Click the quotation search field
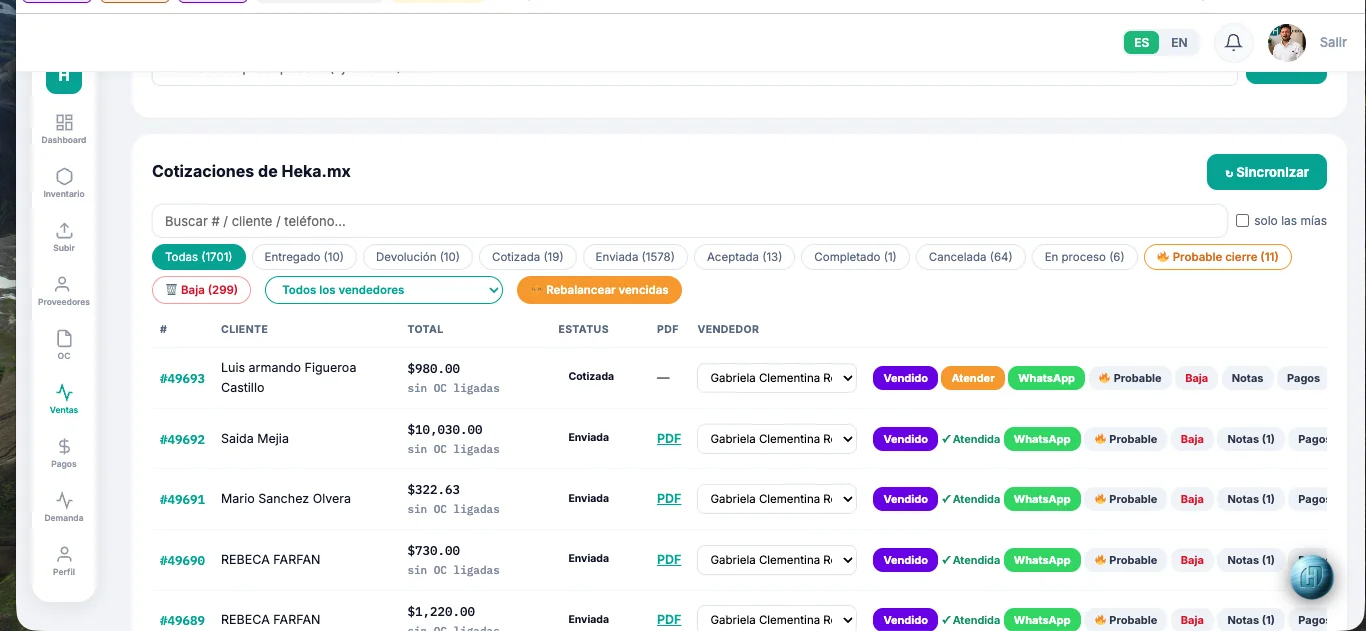This screenshot has width=1366, height=631. coord(689,221)
